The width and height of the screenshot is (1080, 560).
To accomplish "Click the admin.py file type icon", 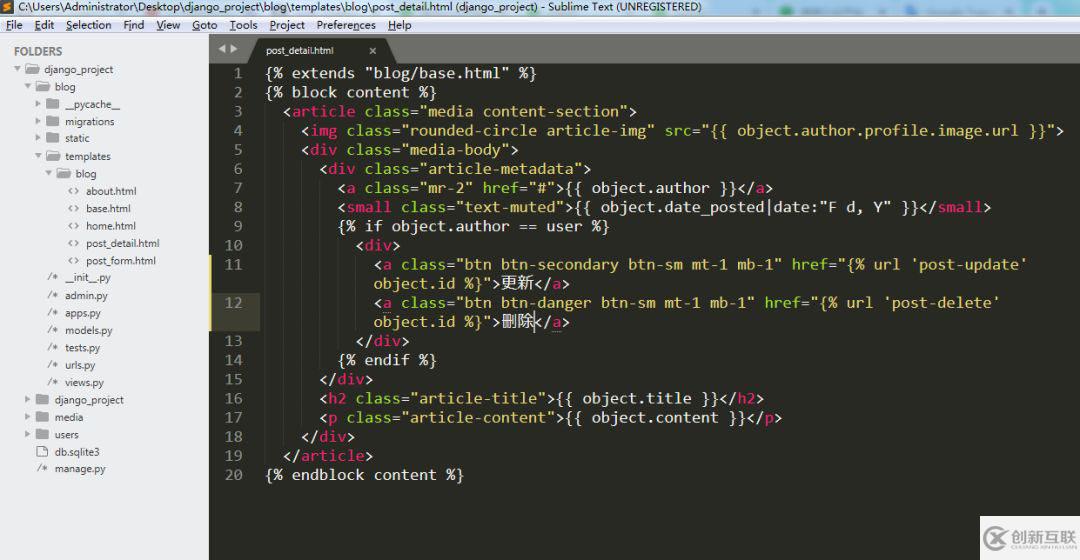I will [52, 295].
